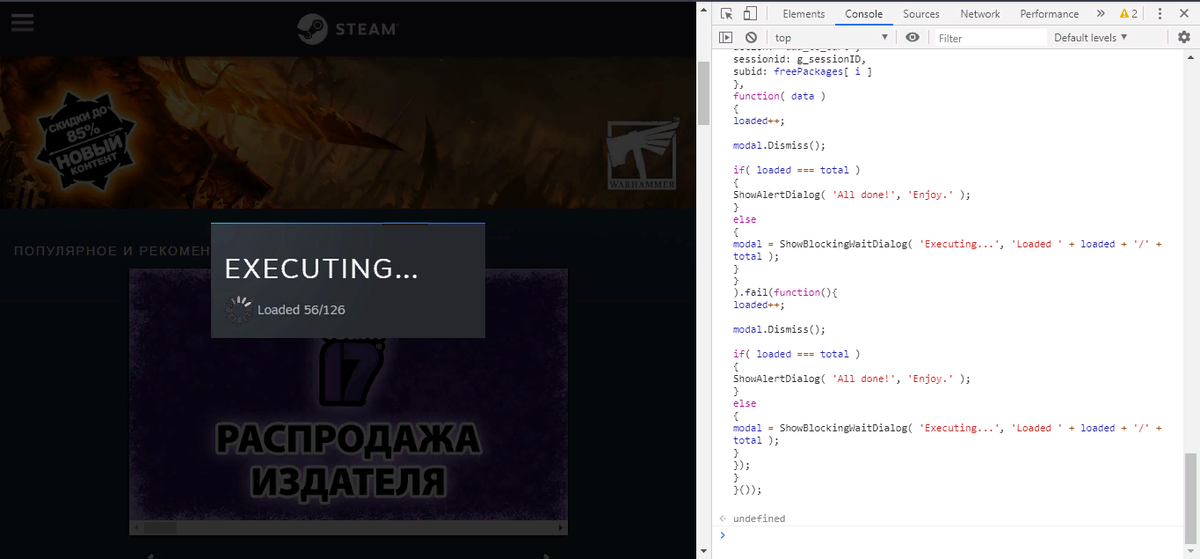
Task: Click the 'undefined' console output line
Action: tap(759, 519)
